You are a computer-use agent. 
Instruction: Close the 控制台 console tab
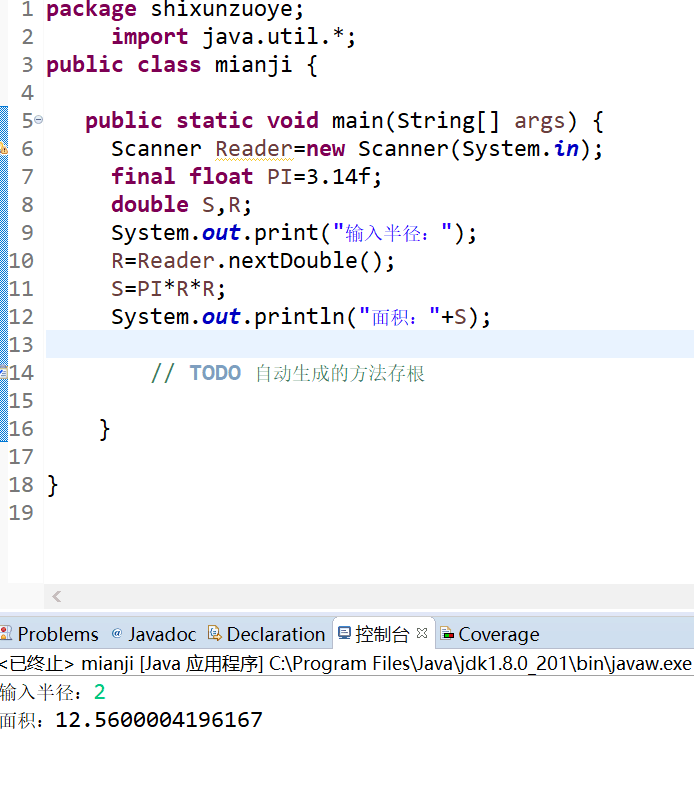click(422, 633)
